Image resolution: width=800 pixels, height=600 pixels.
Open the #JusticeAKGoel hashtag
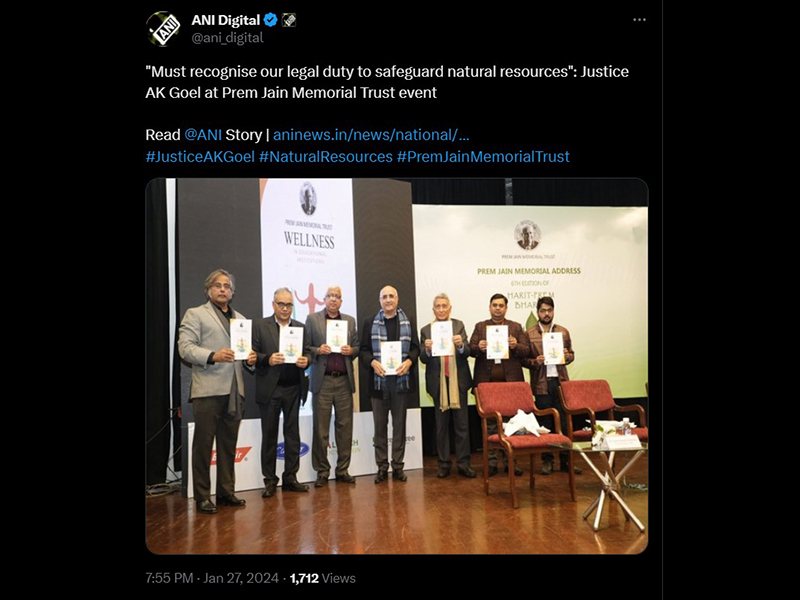[200, 156]
